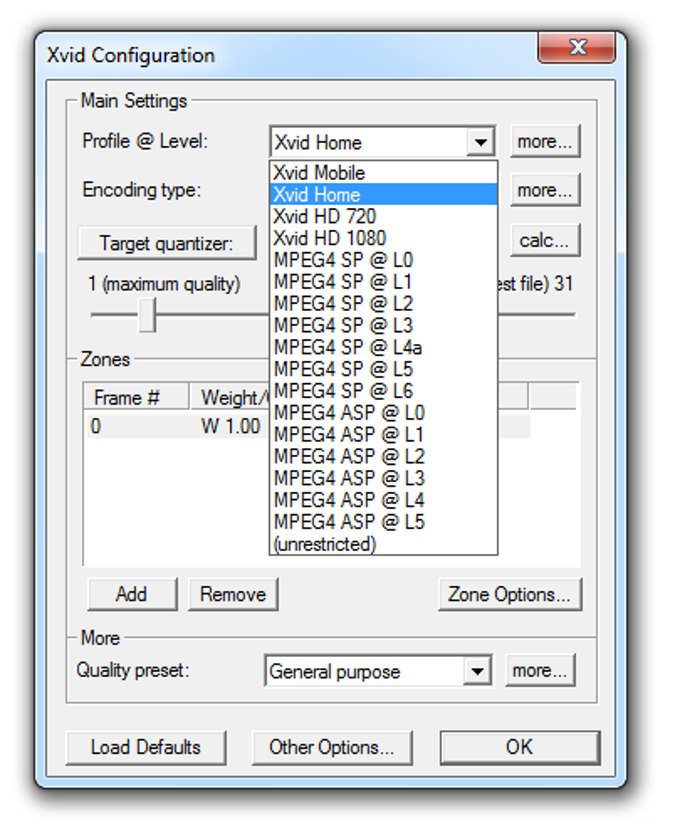680x838 pixels.
Task: Open the Quality preset dropdown arrow
Action: pos(477,671)
